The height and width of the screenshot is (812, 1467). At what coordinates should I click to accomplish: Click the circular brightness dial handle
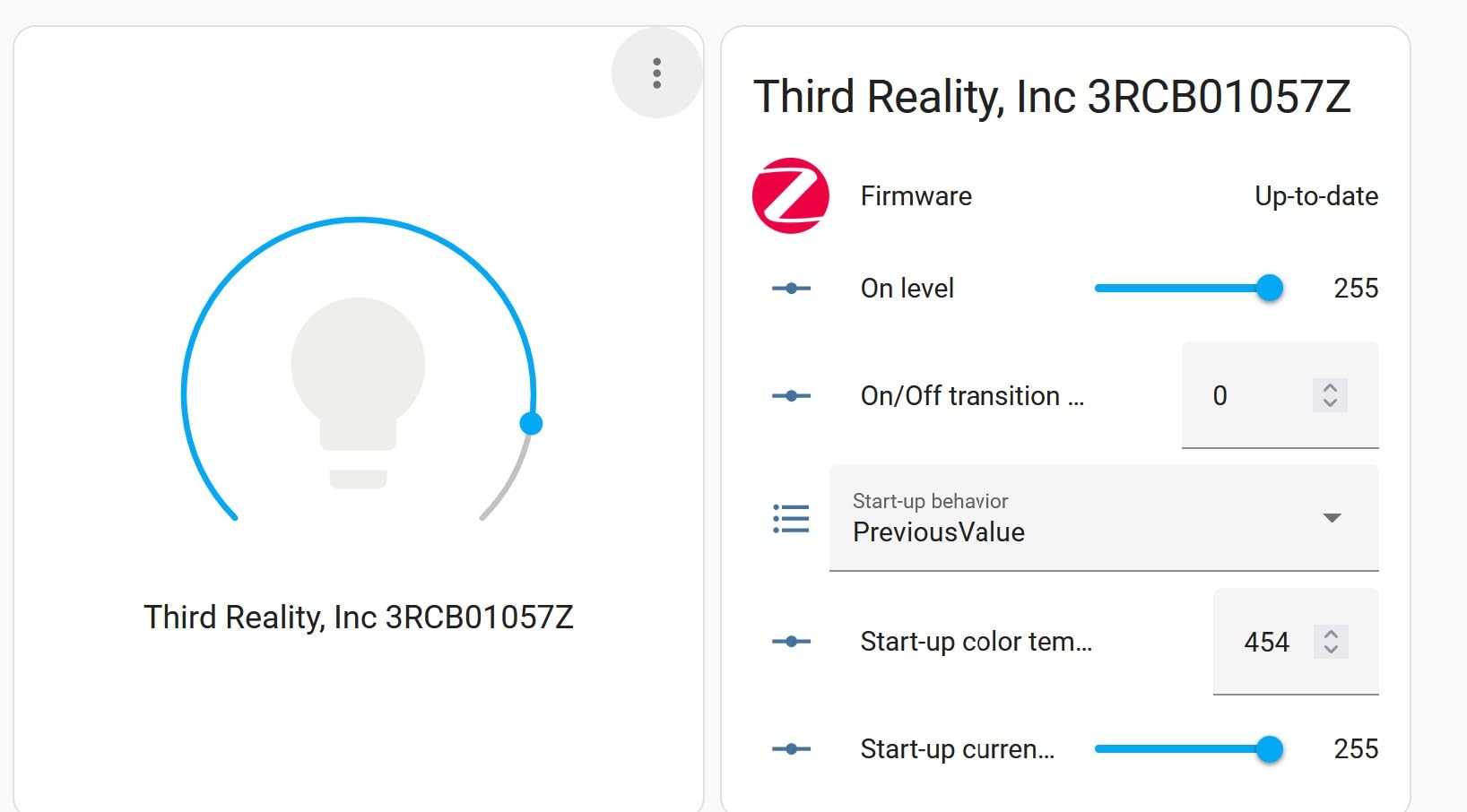point(531,424)
